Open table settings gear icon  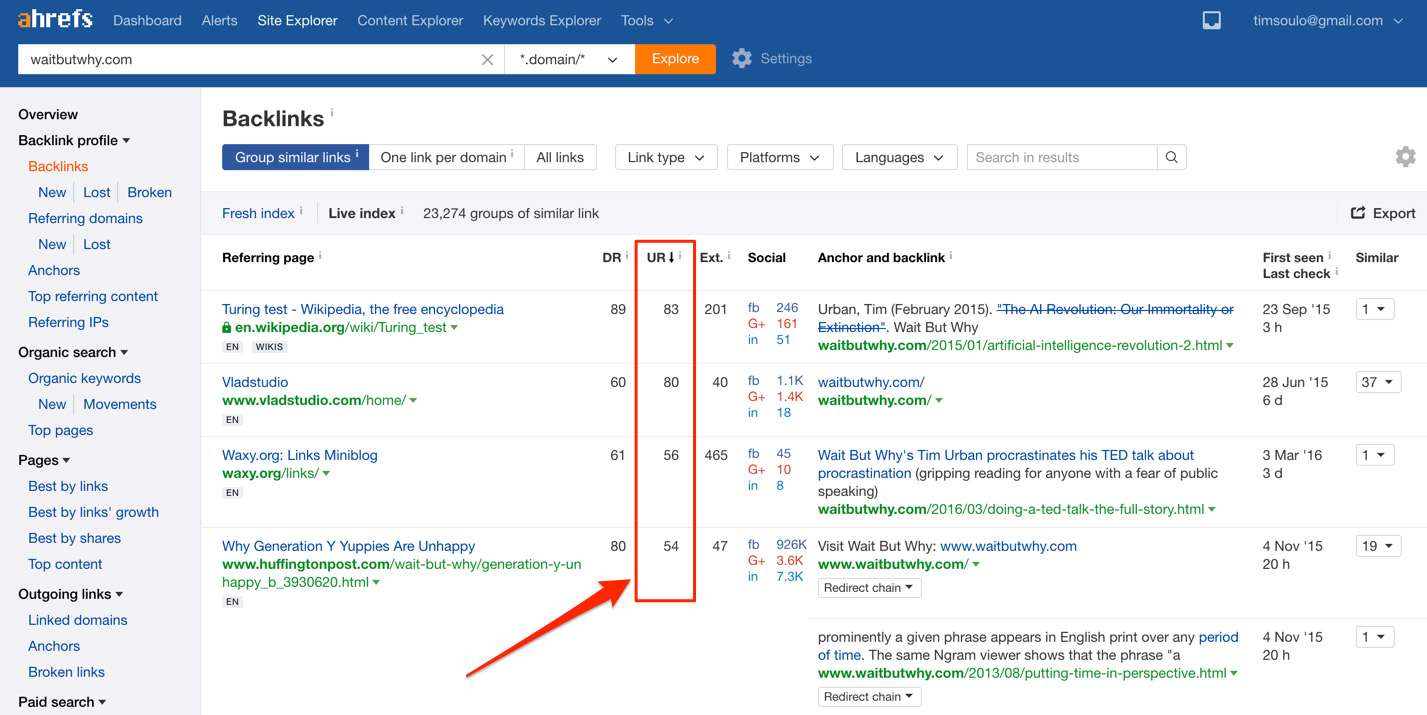pyautogui.click(x=1405, y=157)
